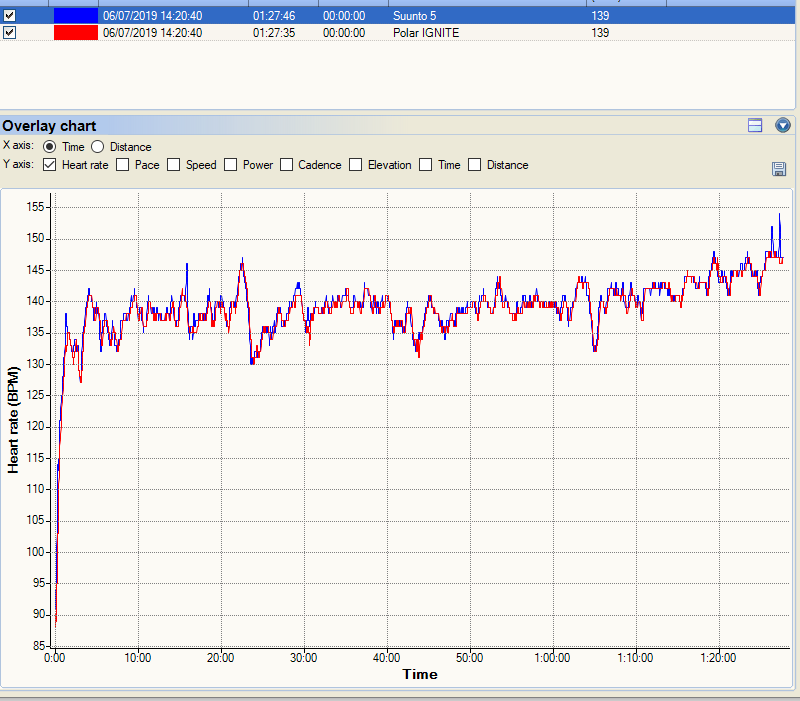Click the 01:27:46 duration cell

pos(274,16)
